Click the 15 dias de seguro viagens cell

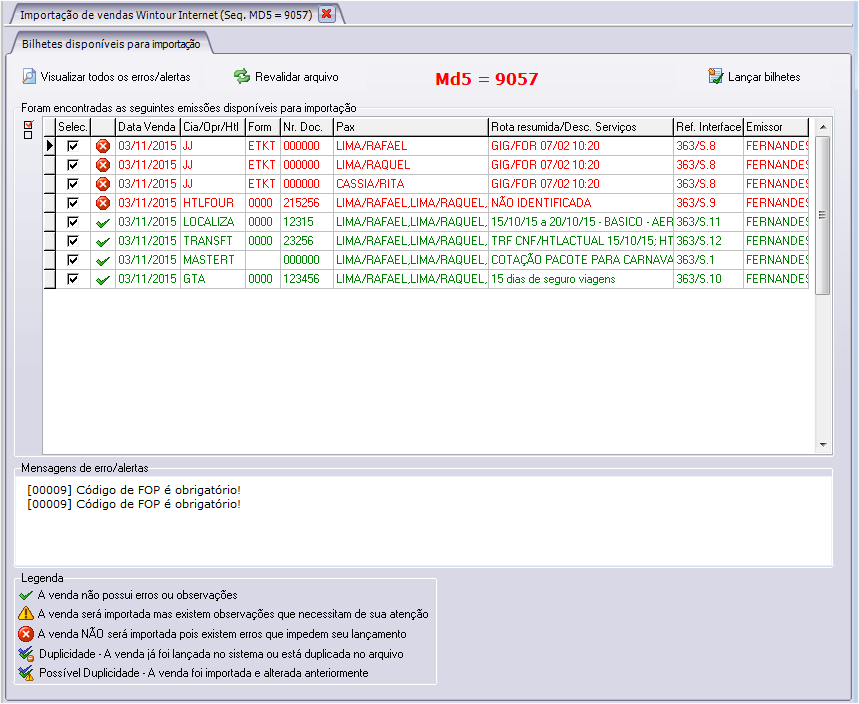(581, 279)
